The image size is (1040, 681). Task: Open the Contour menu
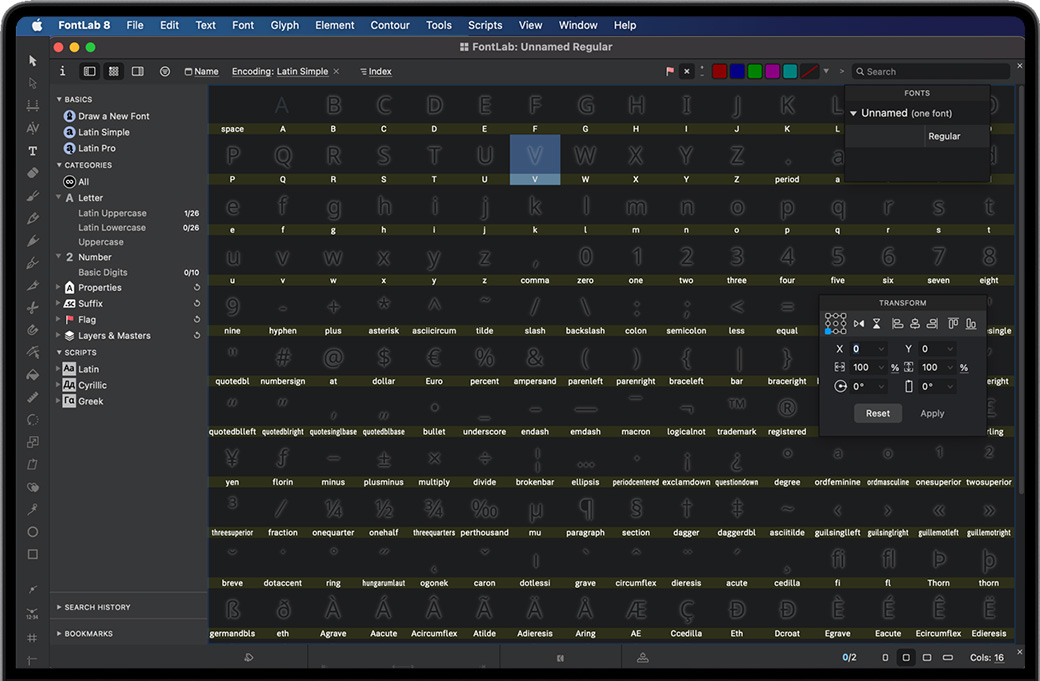pyautogui.click(x=389, y=25)
